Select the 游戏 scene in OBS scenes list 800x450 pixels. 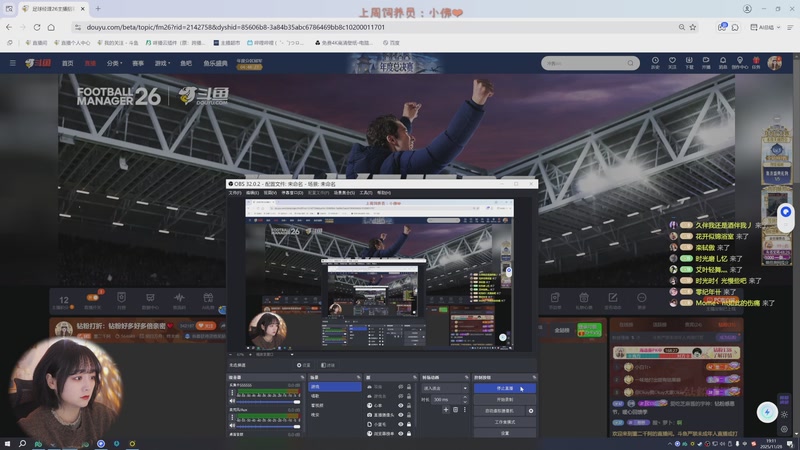coord(335,387)
